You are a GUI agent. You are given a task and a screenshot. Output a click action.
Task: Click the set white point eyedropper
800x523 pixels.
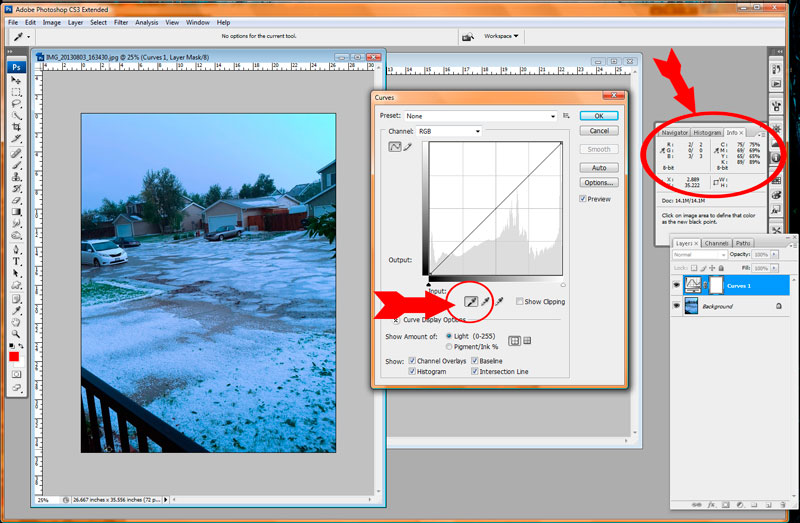point(499,302)
